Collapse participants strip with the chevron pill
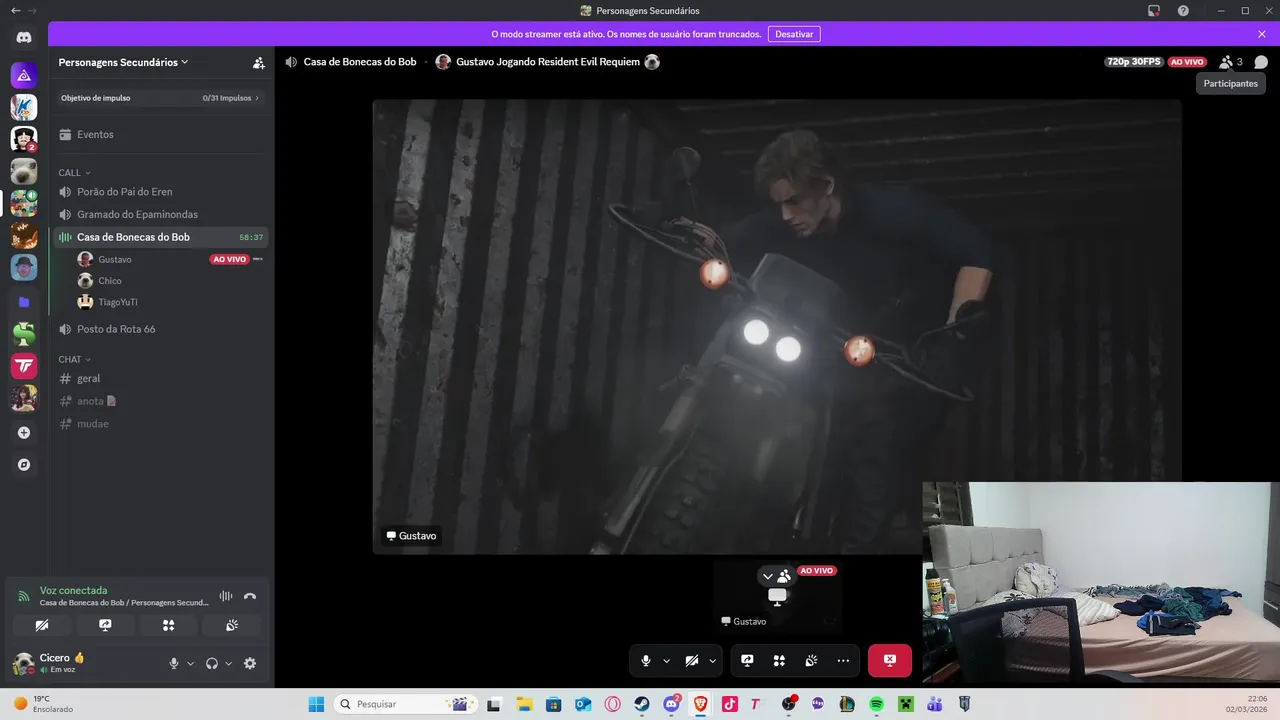The height and width of the screenshot is (720, 1280). tap(776, 576)
